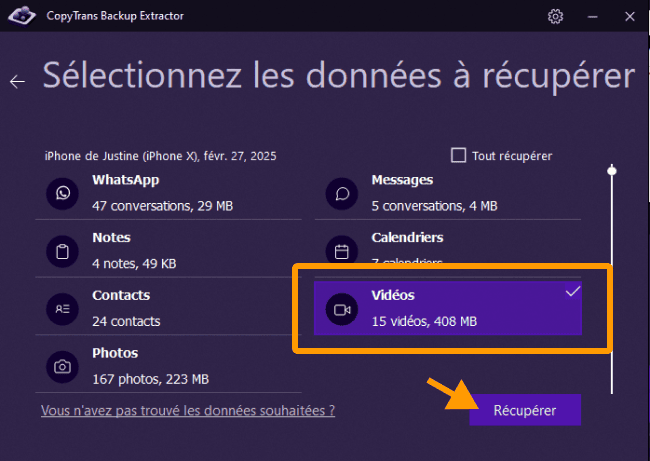Click the Récupérer button
This screenshot has width=650, height=461.
tap(525, 410)
